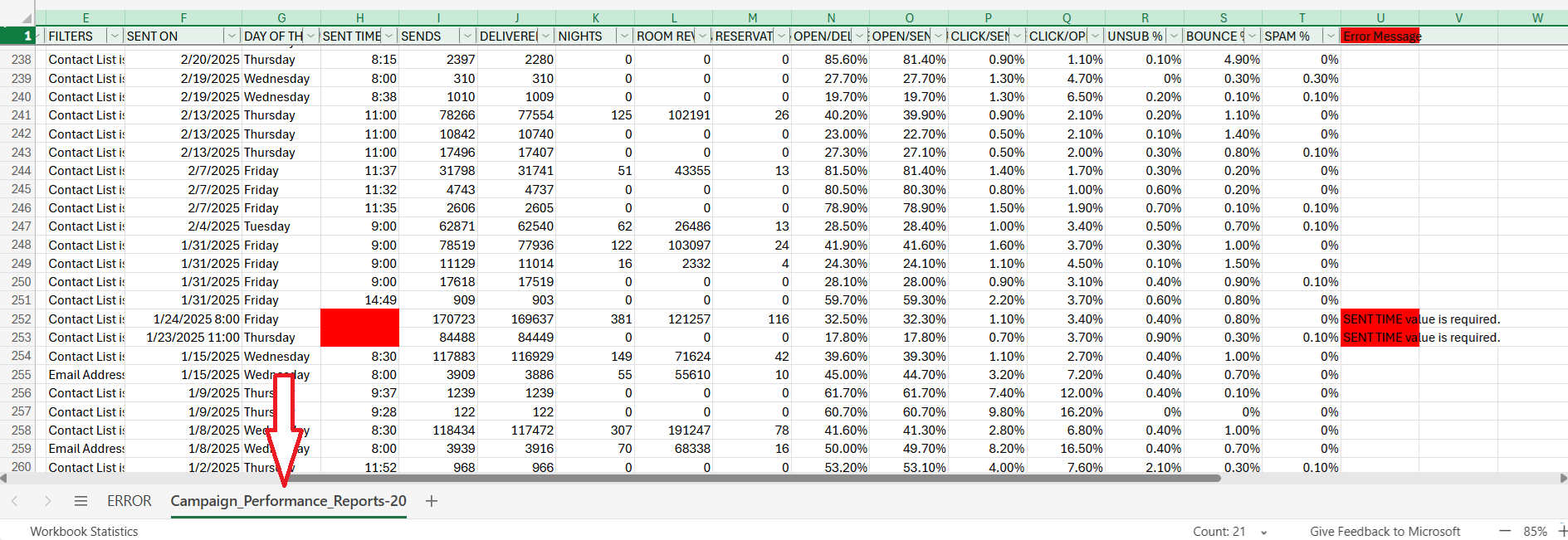Image resolution: width=1568 pixels, height=540 pixels.
Task: Select RESERVAT value 116
Action: click(x=752, y=319)
